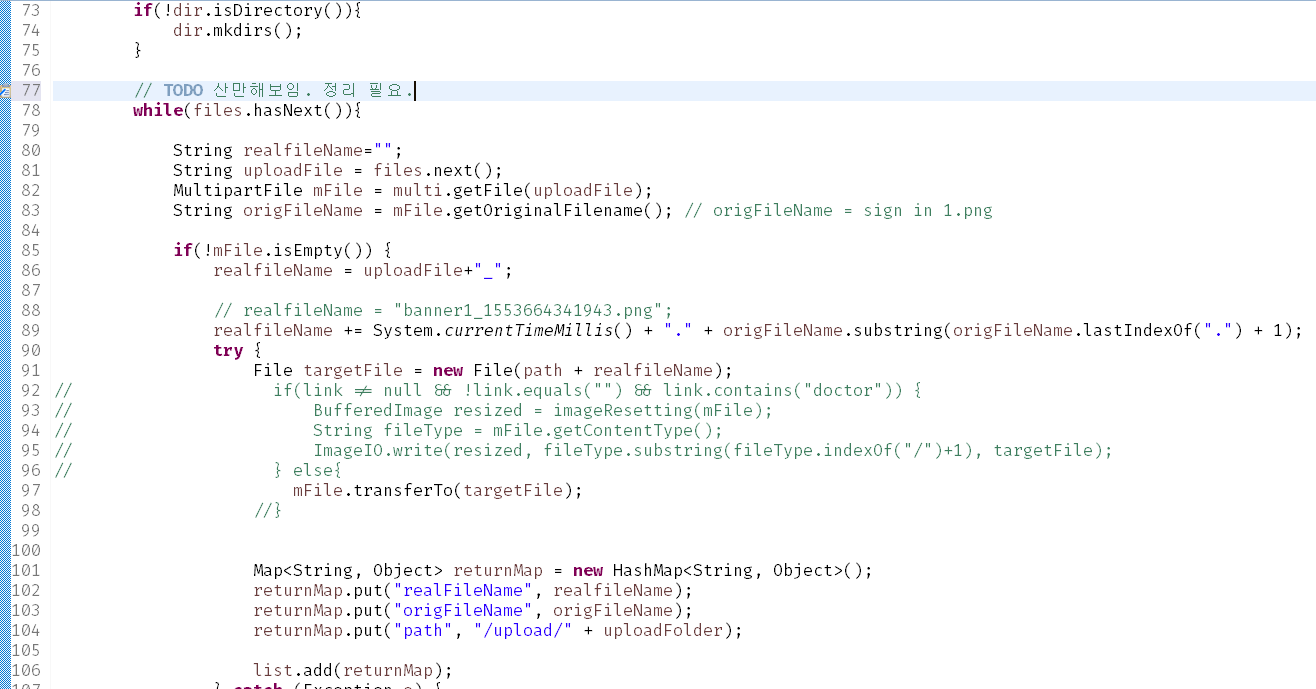Image resolution: width=1316 pixels, height=689 pixels.
Task: Click line number 101 in the gutter
Action: (x=26, y=570)
